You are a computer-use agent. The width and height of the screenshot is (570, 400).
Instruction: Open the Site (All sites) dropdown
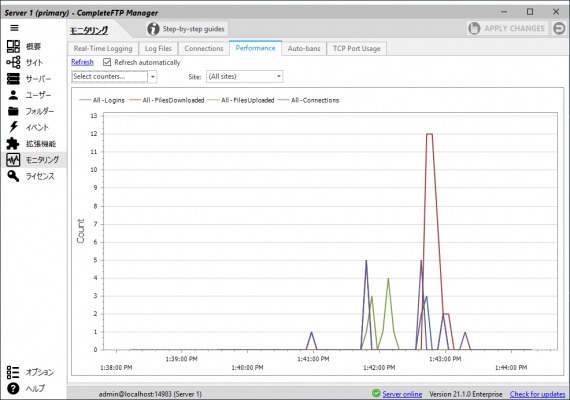coord(245,76)
